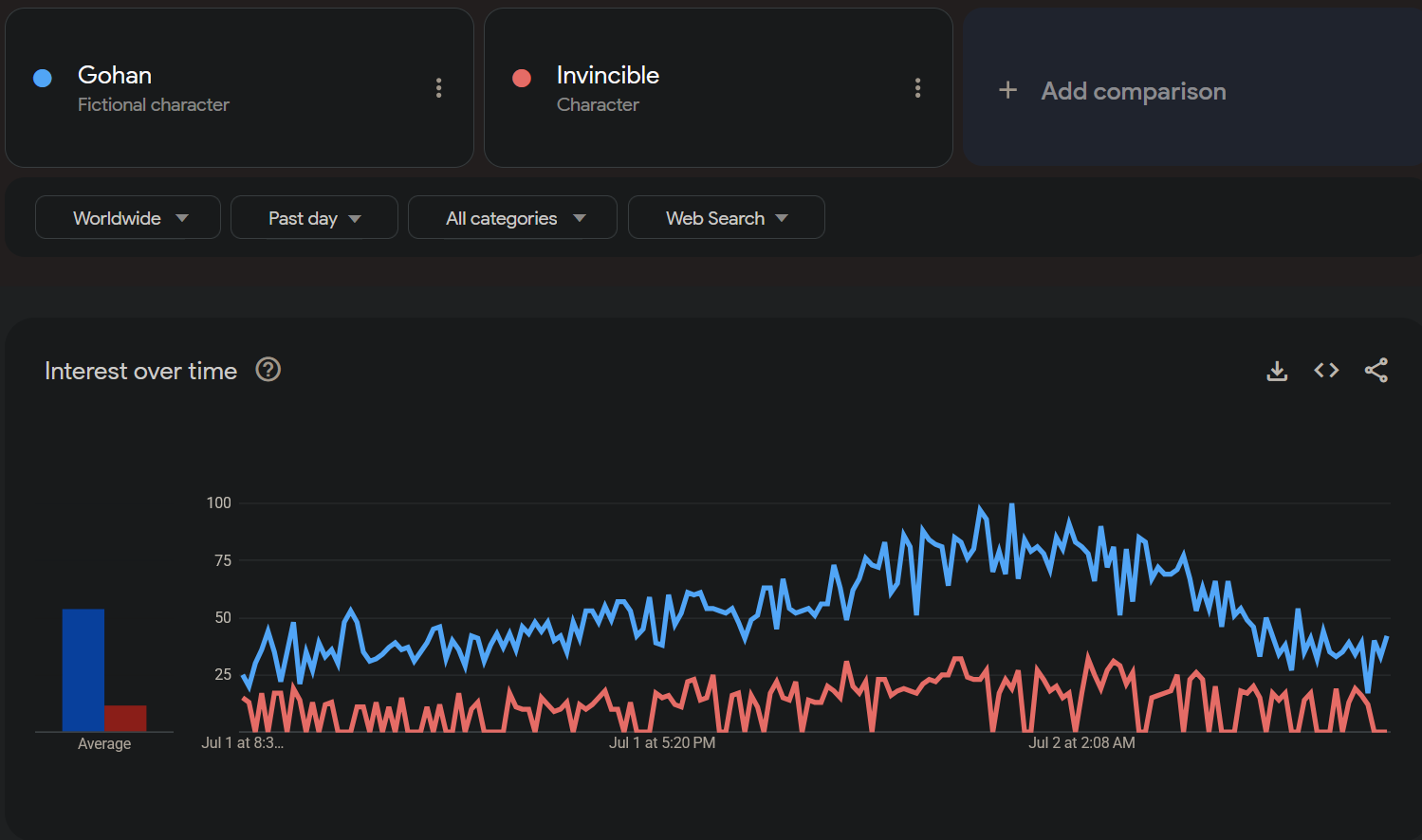Click the Fictional character subtitle

point(154,104)
